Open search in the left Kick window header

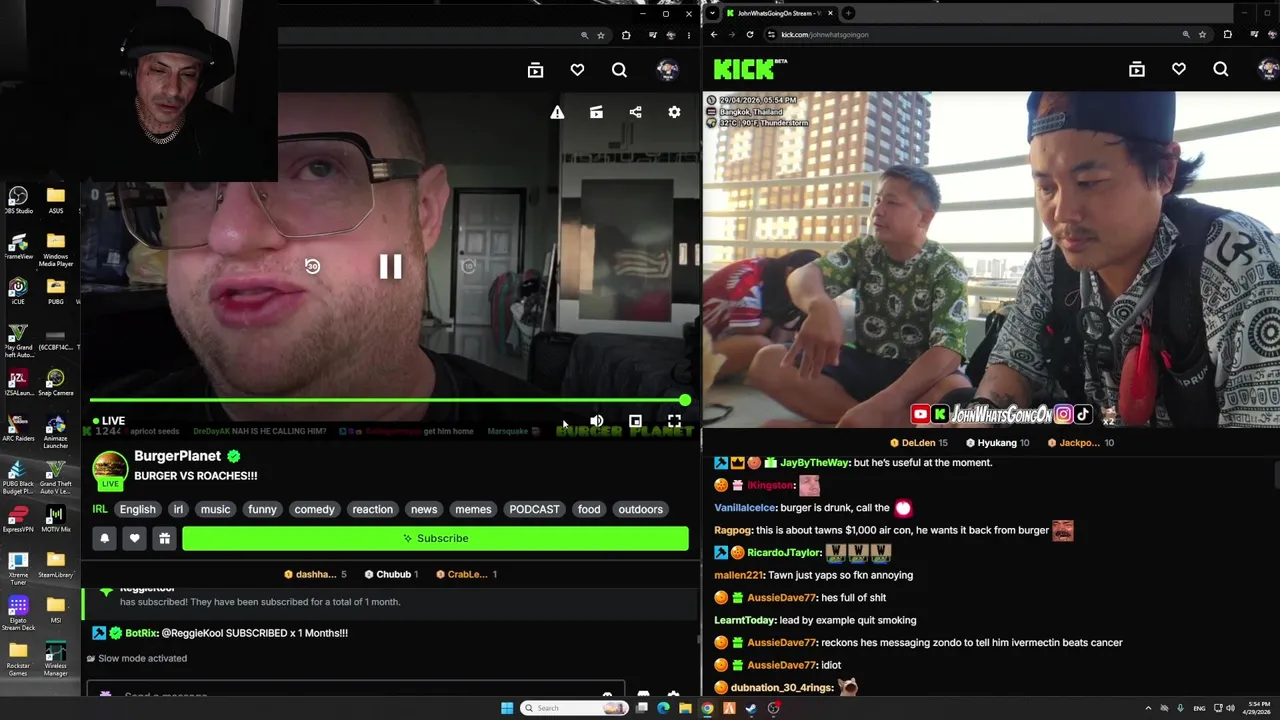tap(619, 69)
